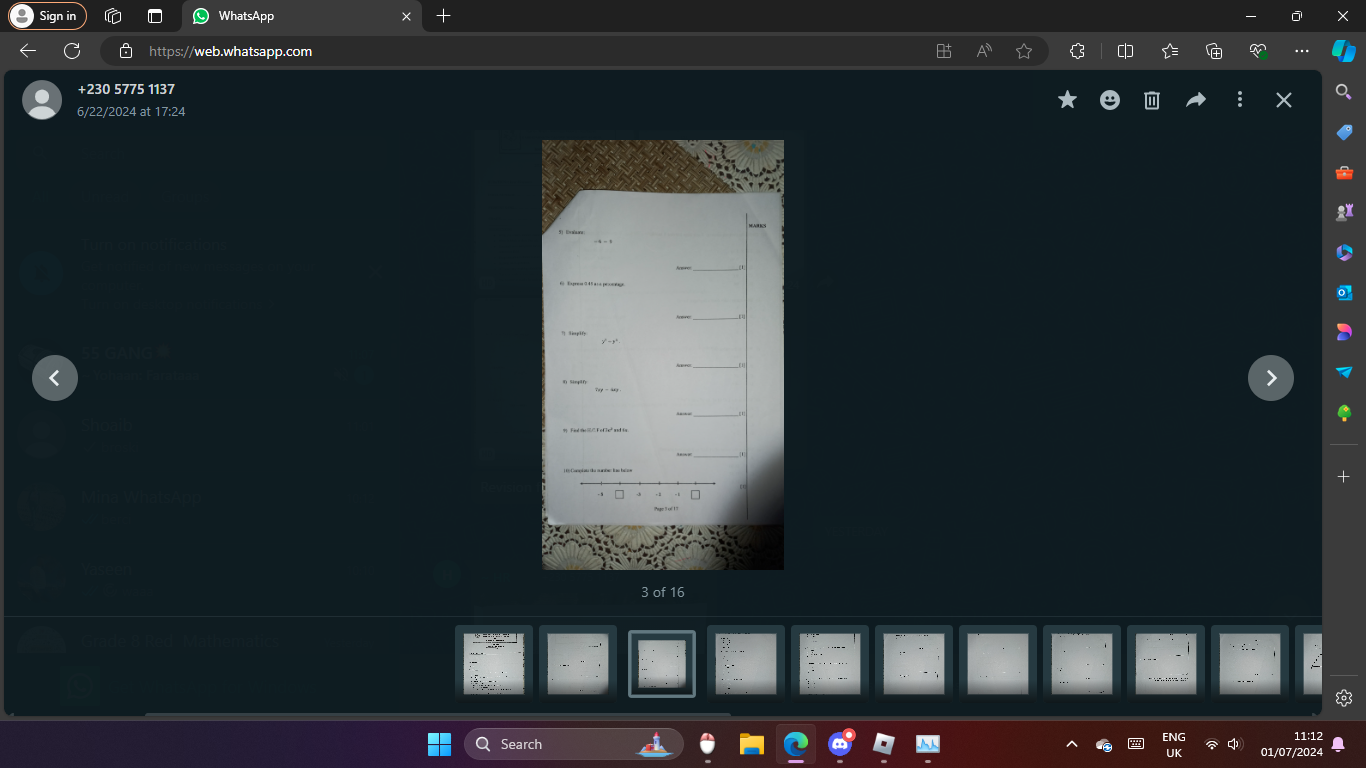The width and height of the screenshot is (1366, 768).
Task: Open Browser essentials heart icon
Action: (1259, 51)
